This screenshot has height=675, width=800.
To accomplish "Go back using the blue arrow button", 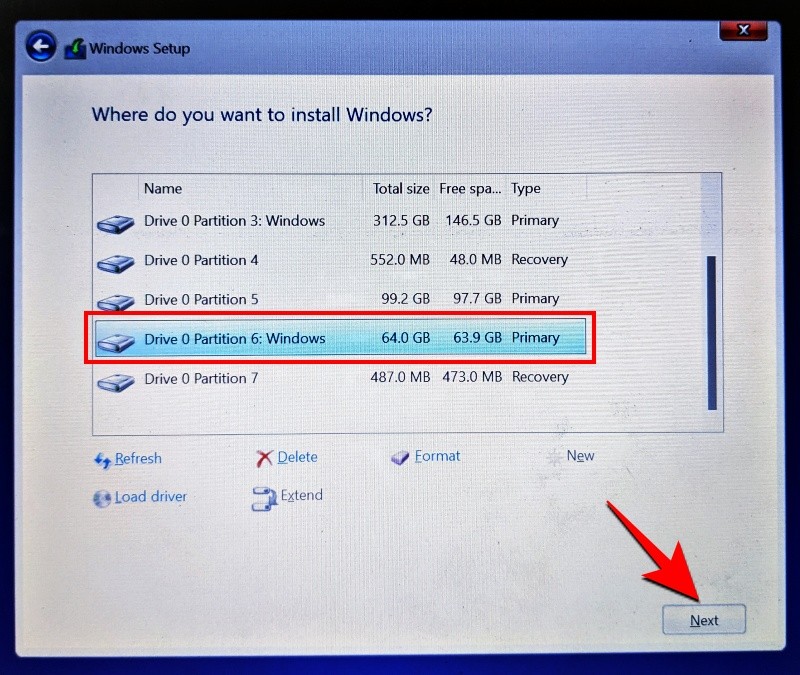I will point(41,46).
